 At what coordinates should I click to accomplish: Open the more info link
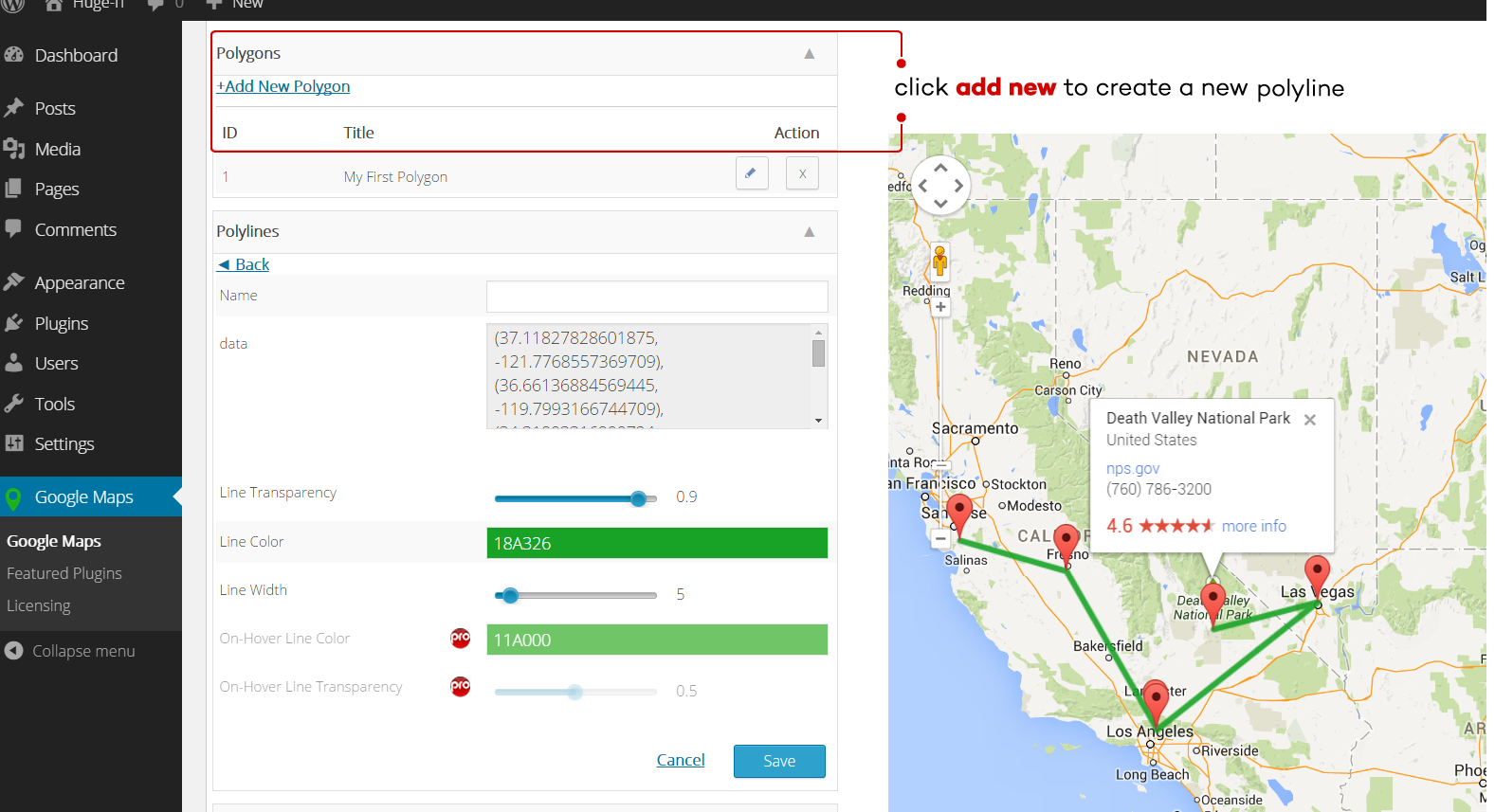click(x=1254, y=526)
